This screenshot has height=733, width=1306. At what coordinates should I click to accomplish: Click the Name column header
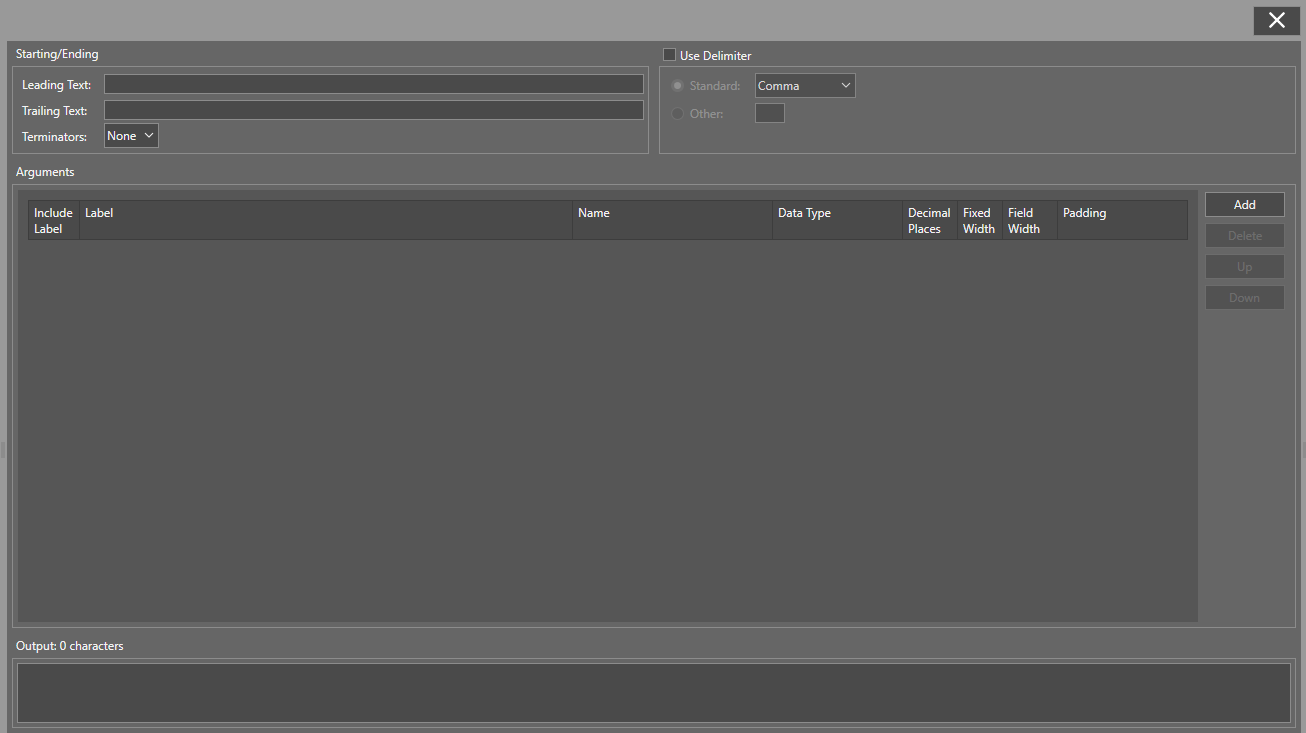(672, 220)
